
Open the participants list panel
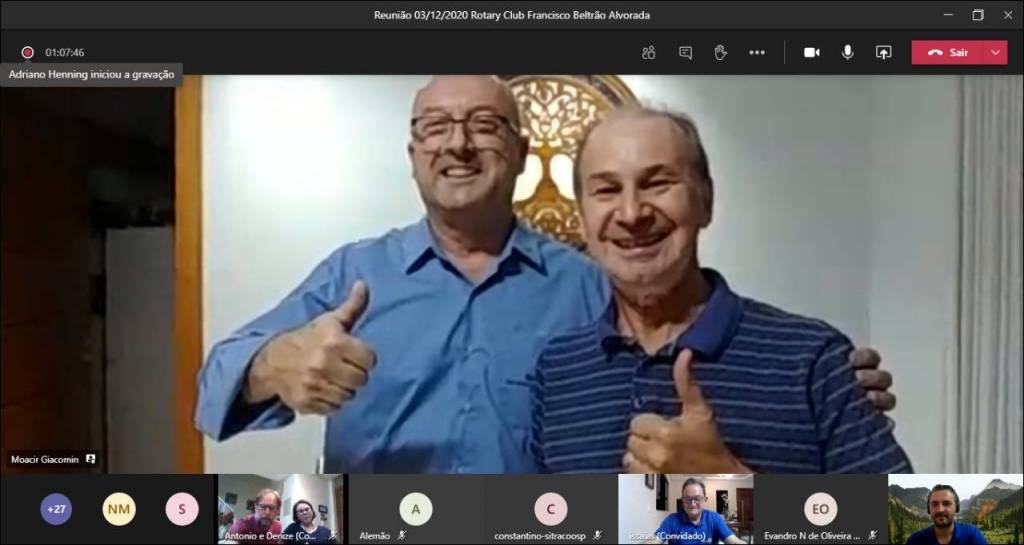click(x=648, y=53)
